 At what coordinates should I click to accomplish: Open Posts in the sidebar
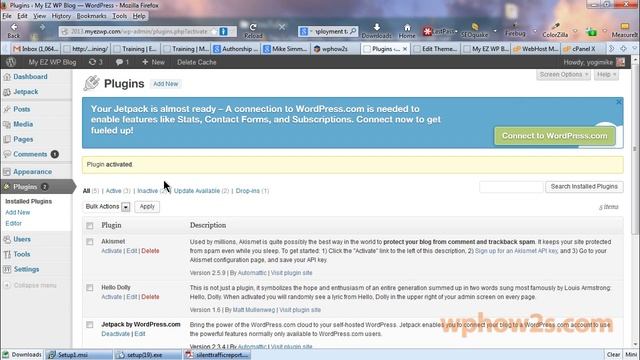coord(22,109)
